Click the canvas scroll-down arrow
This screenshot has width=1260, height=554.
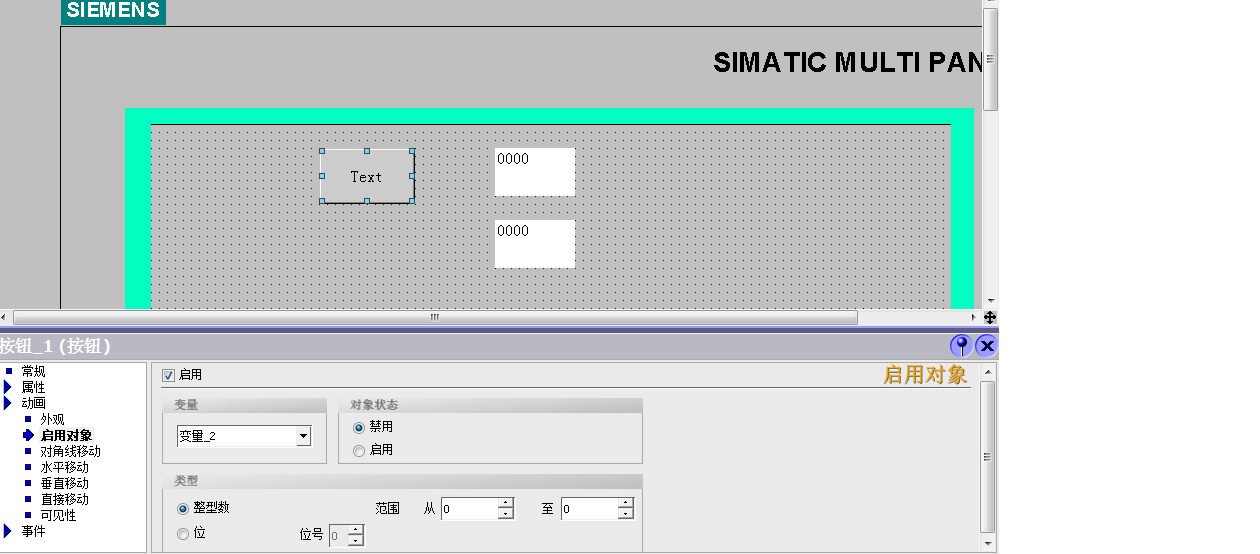[991, 301]
